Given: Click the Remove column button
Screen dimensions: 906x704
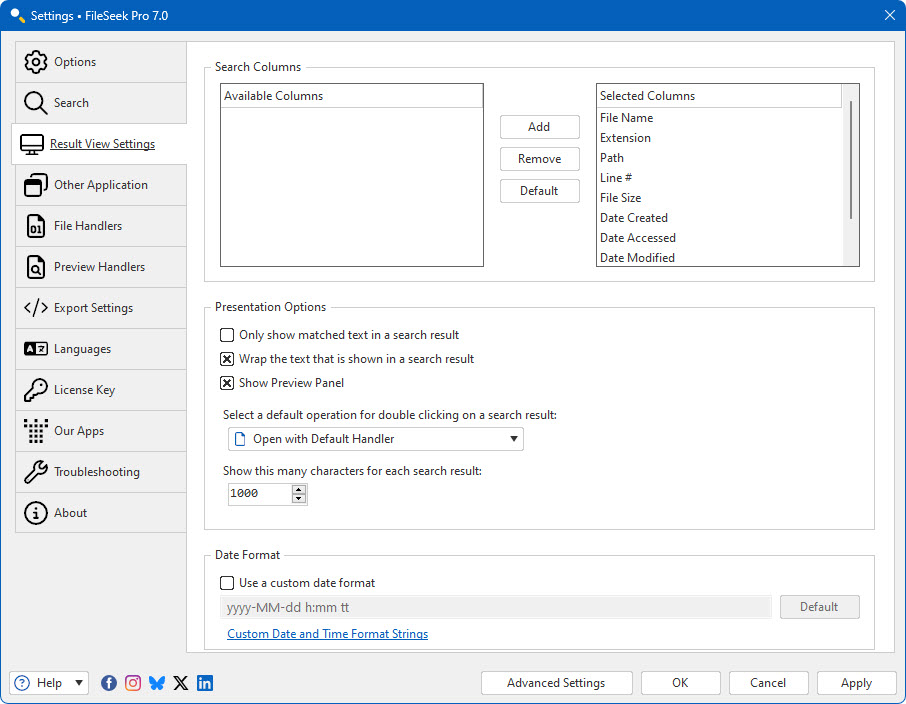Looking at the screenshot, I should tap(540, 159).
